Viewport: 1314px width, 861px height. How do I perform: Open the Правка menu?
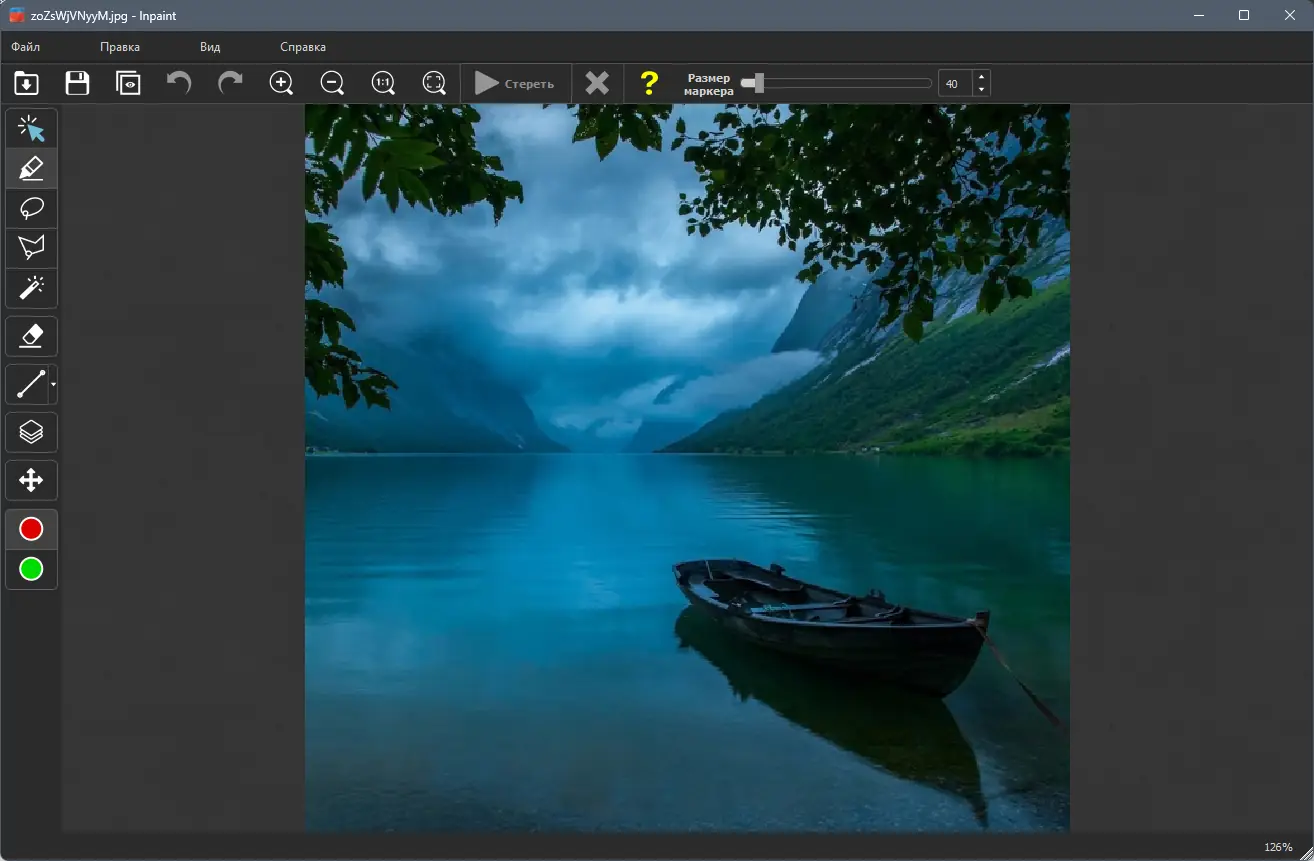[120, 47]
